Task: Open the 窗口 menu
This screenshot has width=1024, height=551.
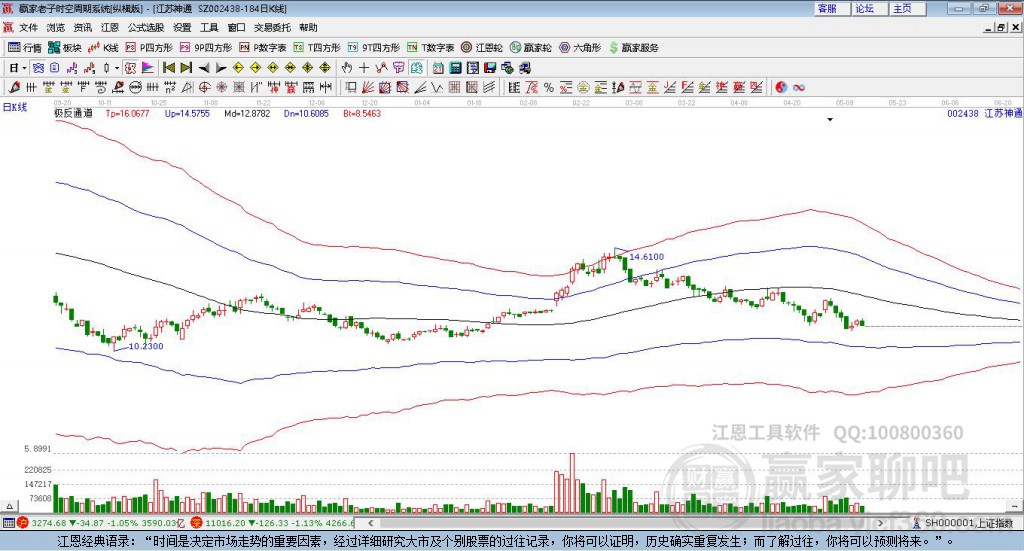Action: [x=236, y=27]
